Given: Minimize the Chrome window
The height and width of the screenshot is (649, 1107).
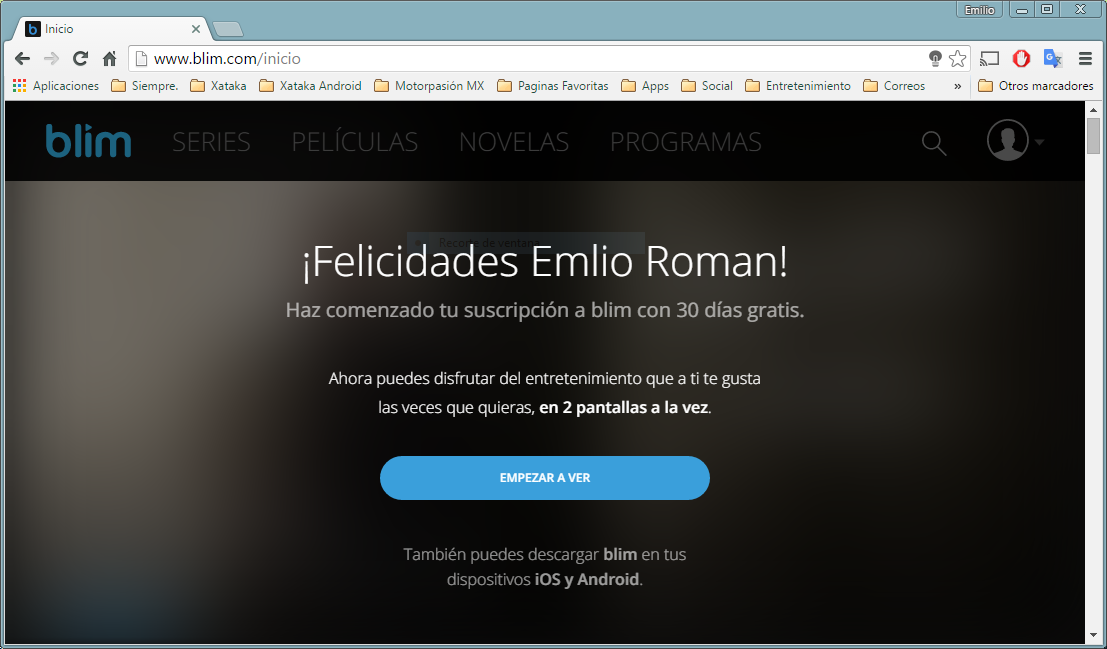Looking at the screenshot, I should coord(1022,10).
